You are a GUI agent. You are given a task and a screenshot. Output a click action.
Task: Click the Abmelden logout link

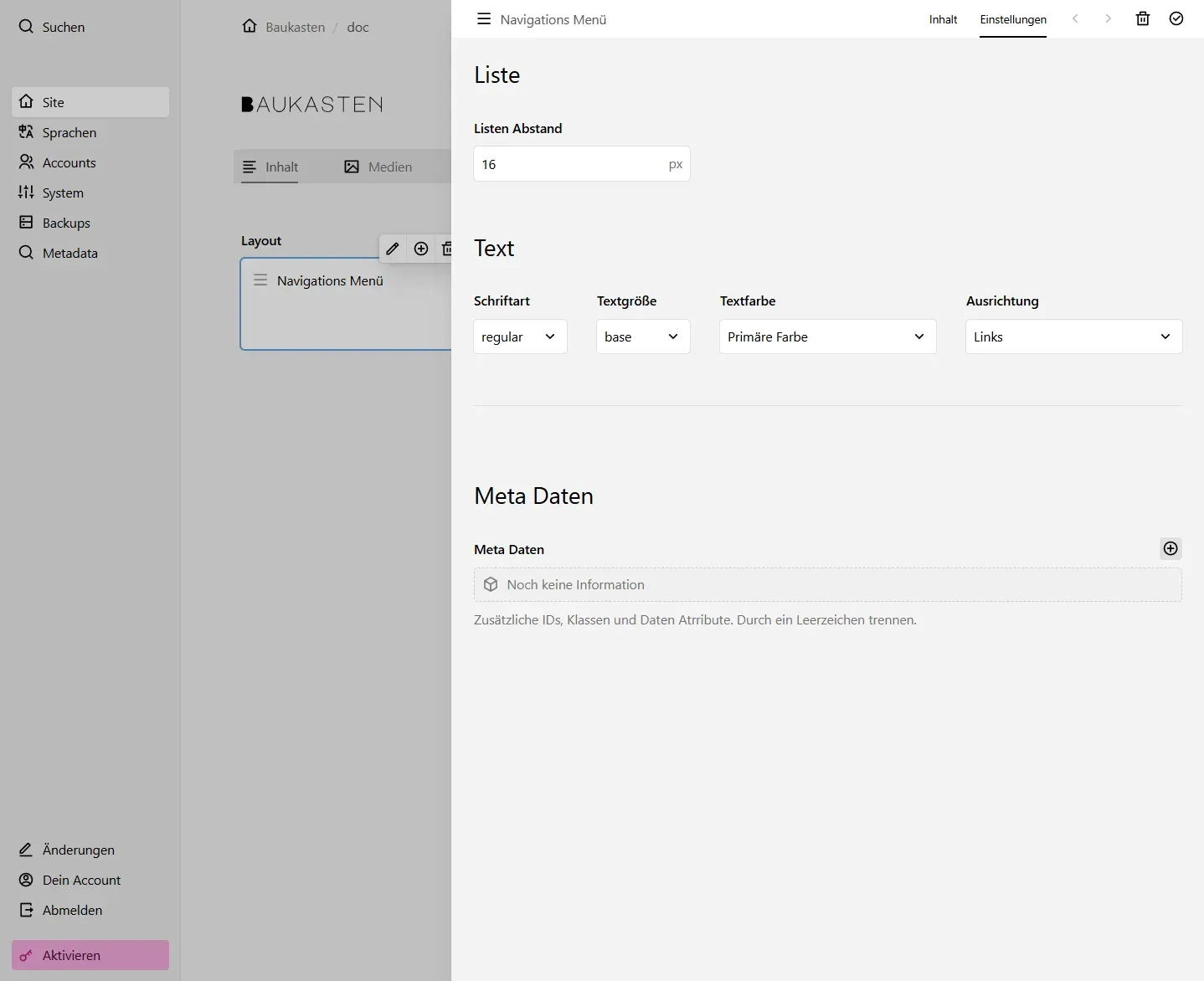72,910
